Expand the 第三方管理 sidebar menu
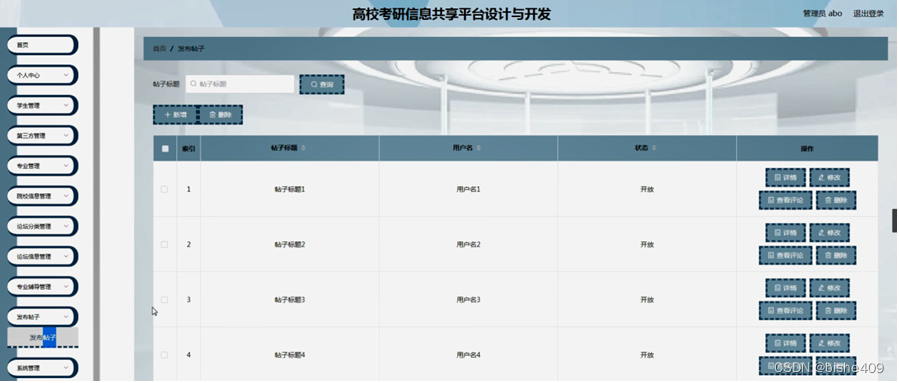The height and width of the screenshot is (383, 899). pos(41,136)
